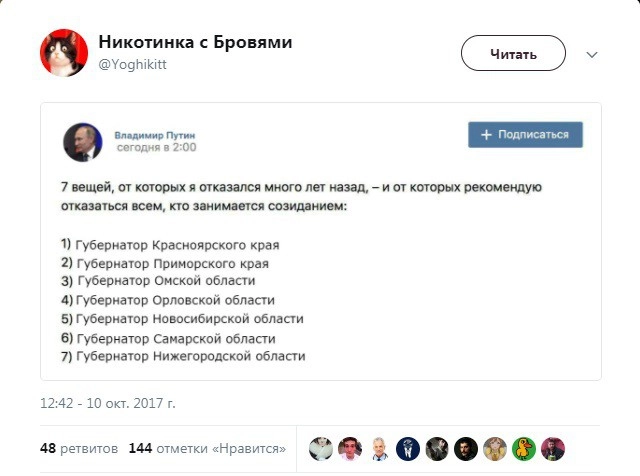Click the cat profile avatar of Никотинка с Бровями
This screenshot has width=640, height=476.
point(63,53)
